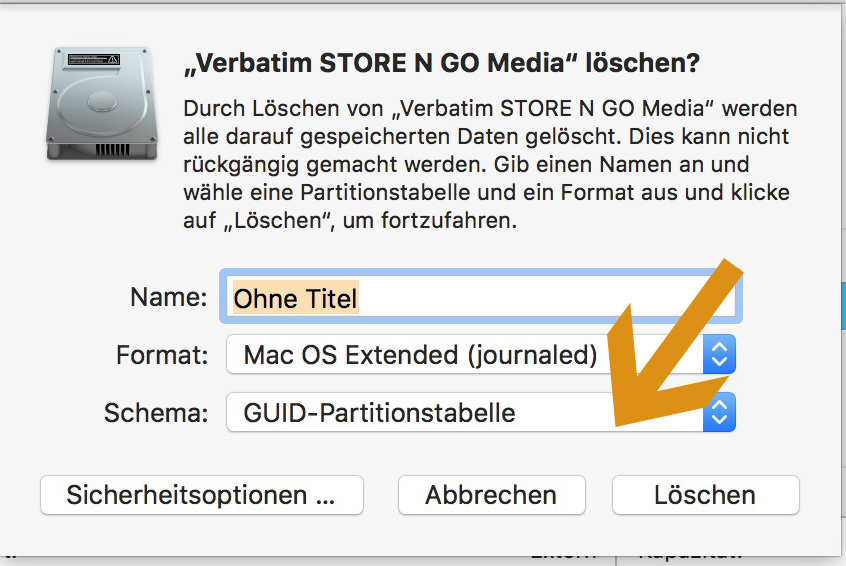Cancel the erase with Abbrechen
The height and width of the screenshot is (566, 846).
tap(492, 495)
